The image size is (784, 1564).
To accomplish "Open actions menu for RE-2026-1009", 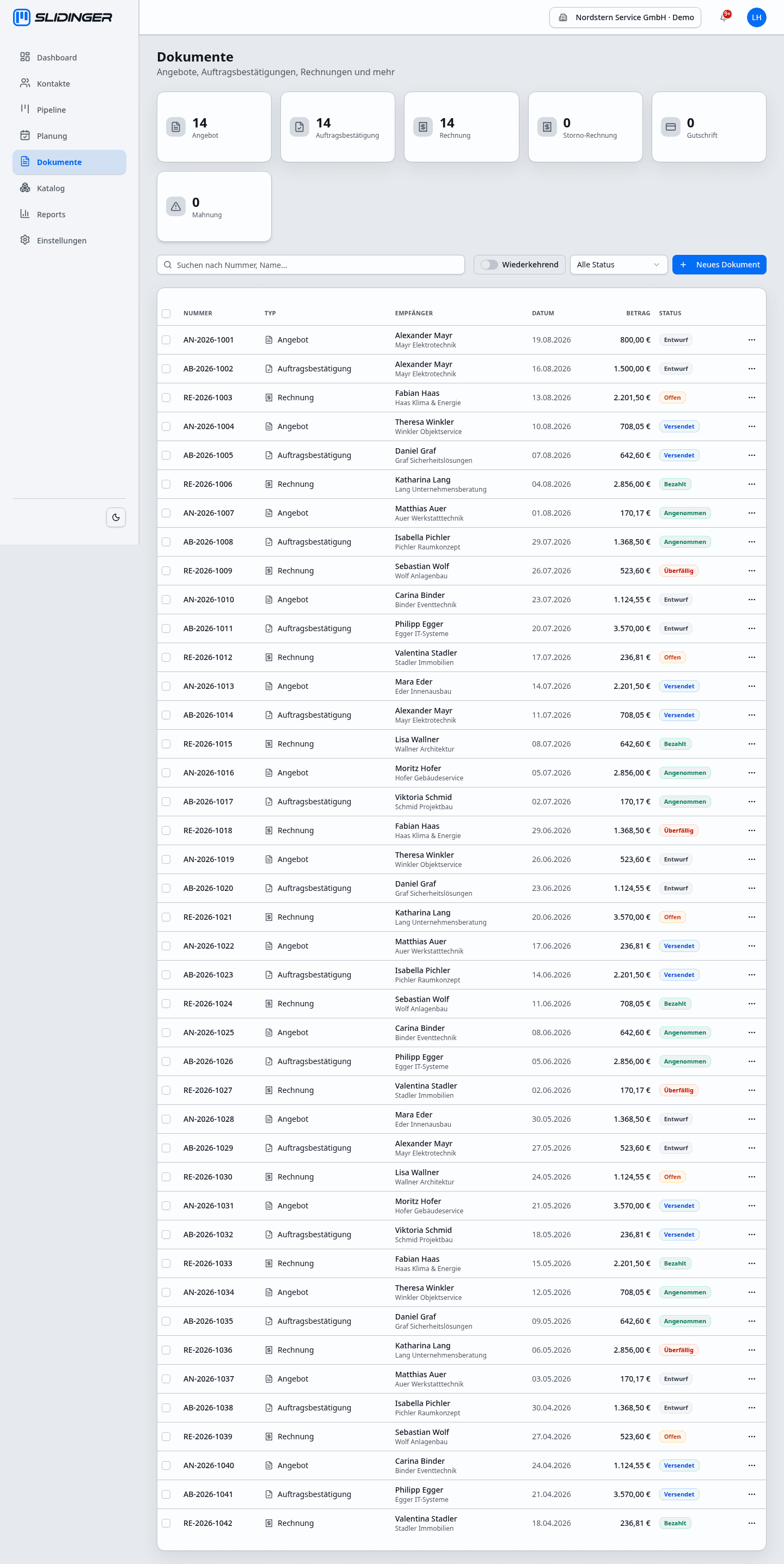I will pyautogui.click(x=751, y=571).
